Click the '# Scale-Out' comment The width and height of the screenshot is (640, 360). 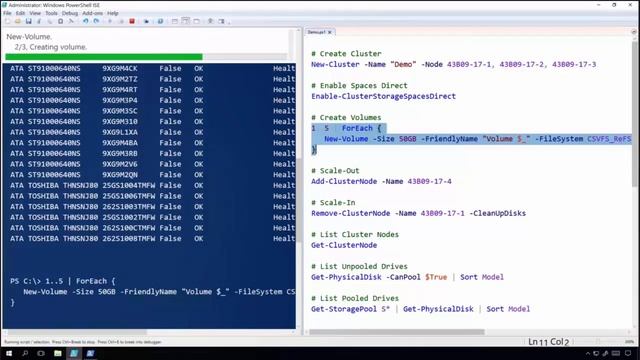pyautogui.click(x=335, y=171)
